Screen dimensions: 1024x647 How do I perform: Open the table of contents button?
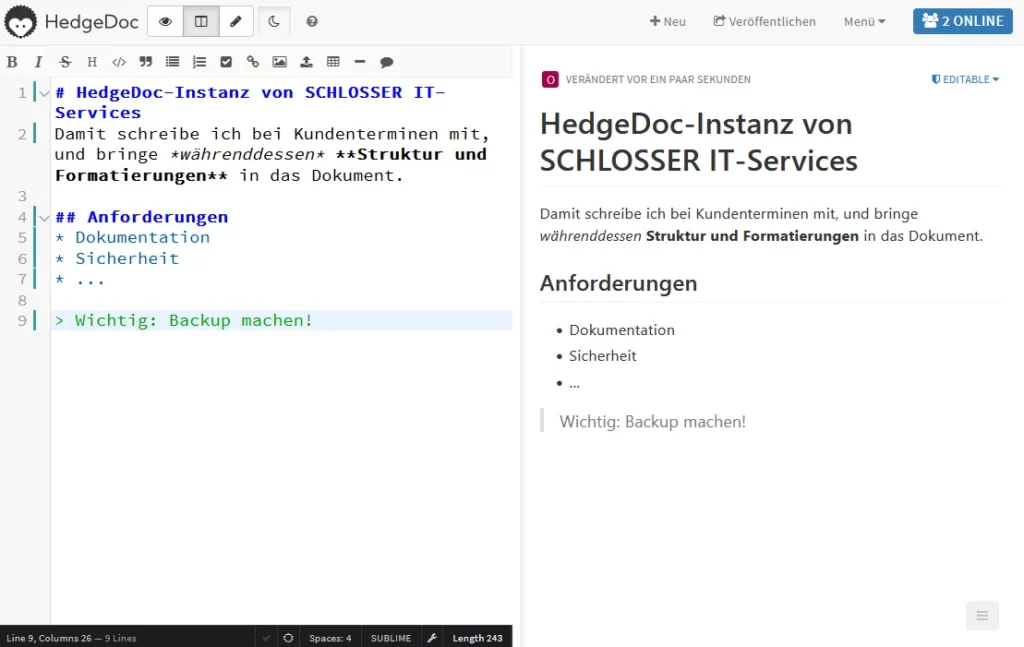point(982,616)
